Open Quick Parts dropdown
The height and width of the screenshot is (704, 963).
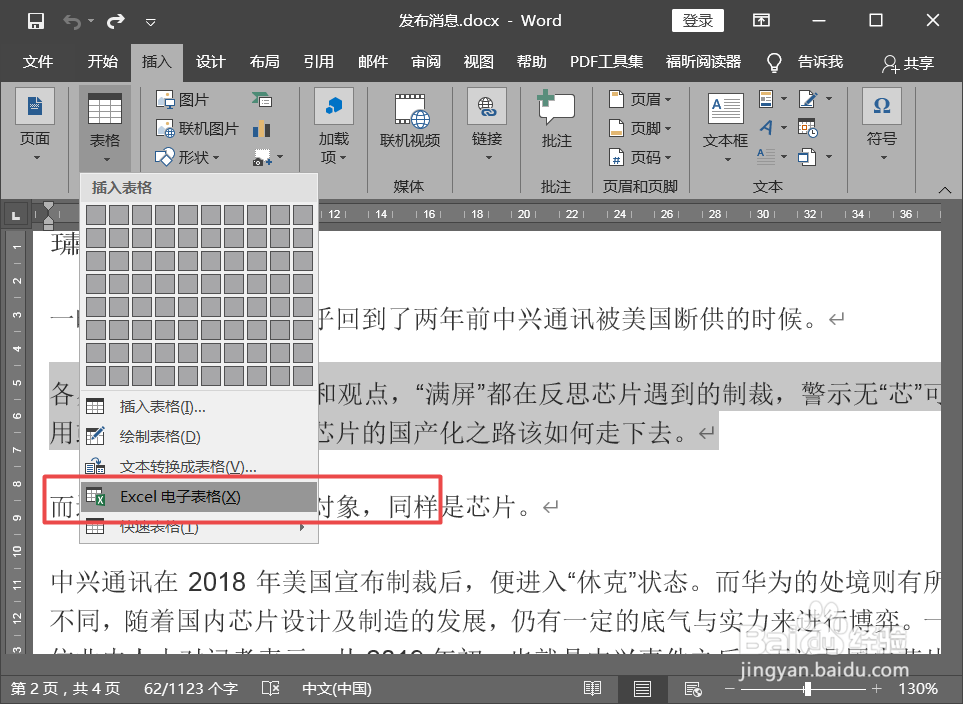(773, 99)
